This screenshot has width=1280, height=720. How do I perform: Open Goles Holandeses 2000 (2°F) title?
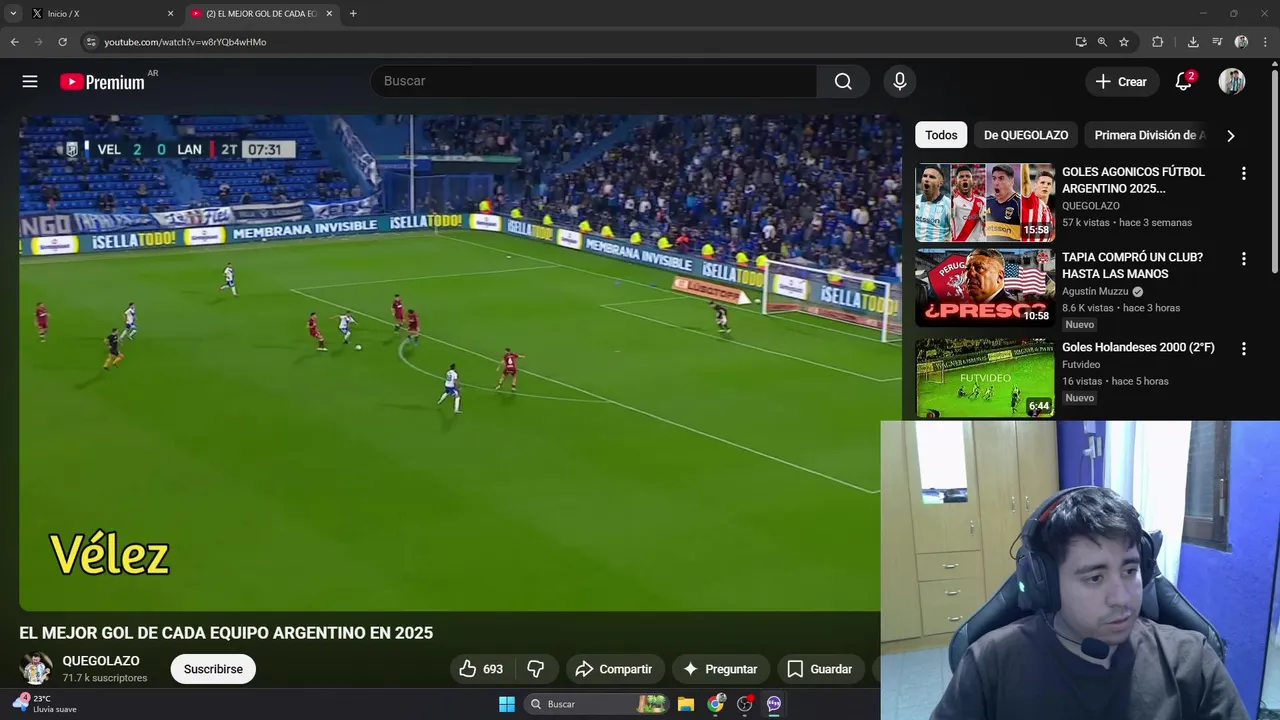(1138, 347)
